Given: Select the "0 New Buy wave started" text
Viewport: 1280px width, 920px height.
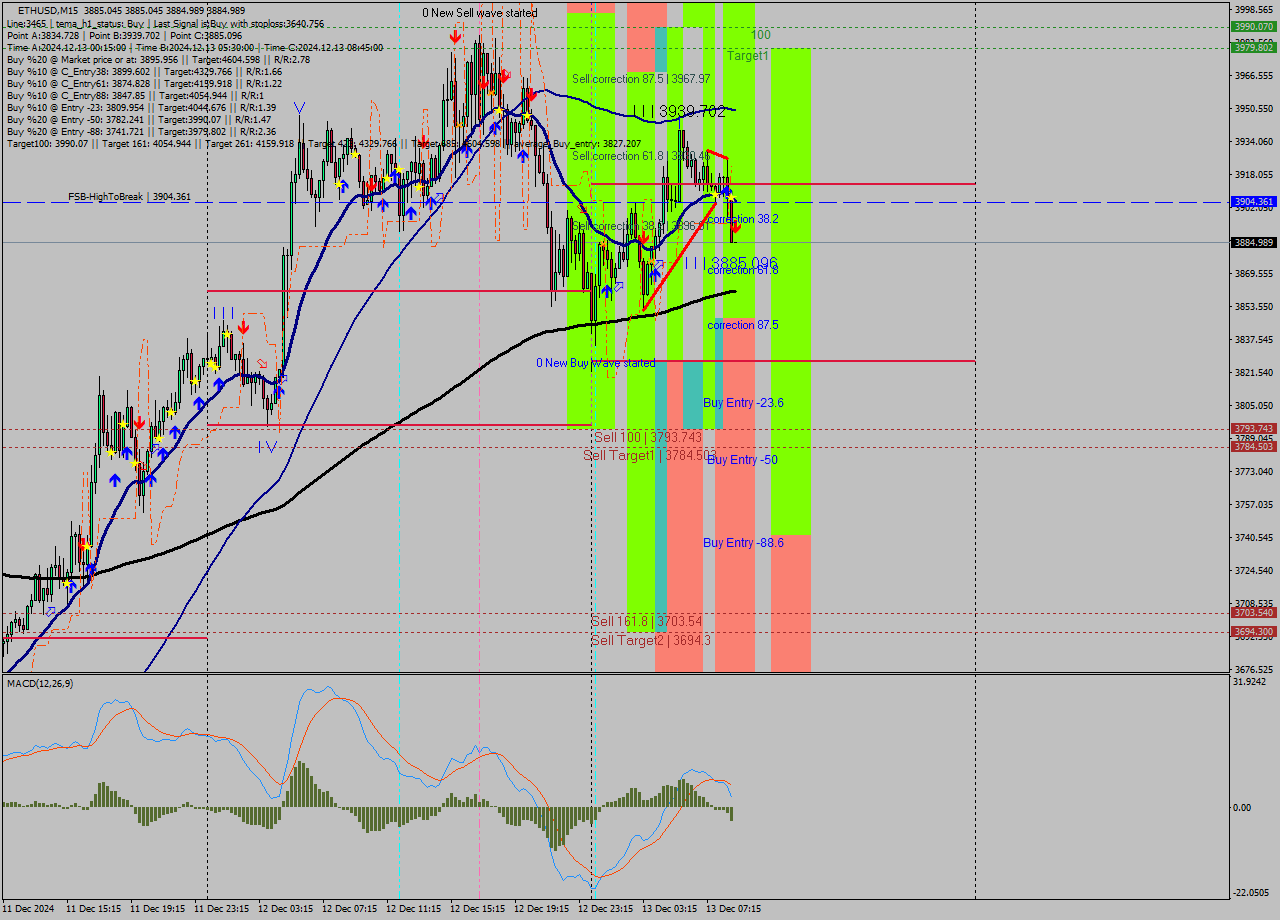Looking at the screenshot, I should click(x=597, y=363).
